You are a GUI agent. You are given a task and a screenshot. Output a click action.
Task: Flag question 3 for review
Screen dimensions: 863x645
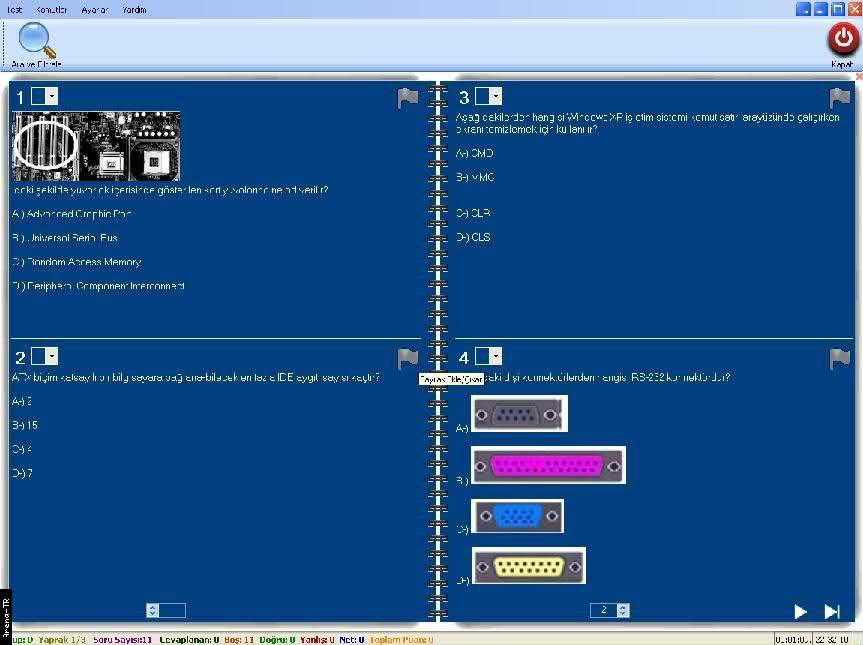[840, 98]
